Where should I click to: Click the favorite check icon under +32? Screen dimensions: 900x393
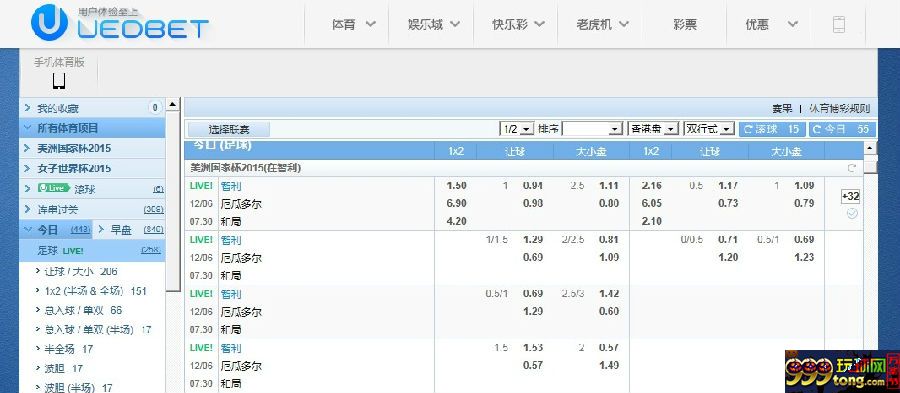tap(852, 213)
